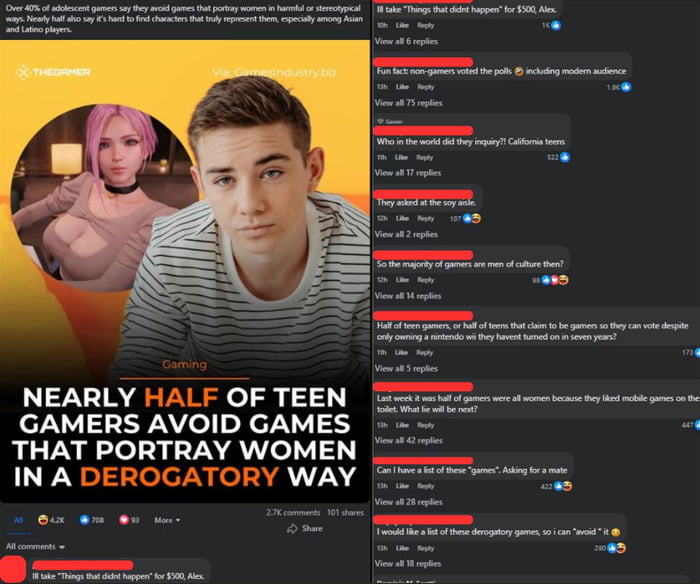Click TheGamer logo on the image
This screenshot has height=584, width=700.
(x=54, y=72)
